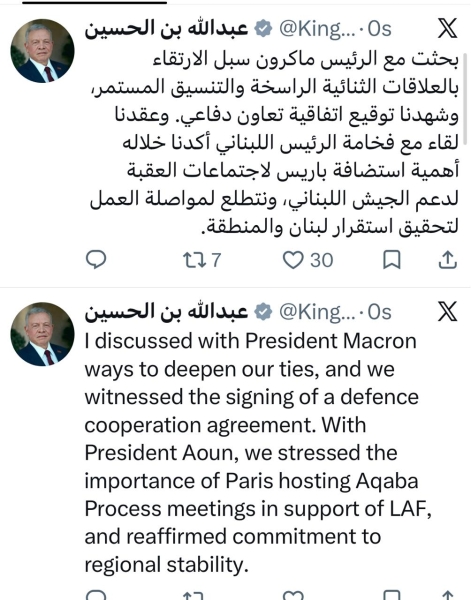Click verified badge on the first tweet
The image size is (471, 600).
(x=263, y=29)
